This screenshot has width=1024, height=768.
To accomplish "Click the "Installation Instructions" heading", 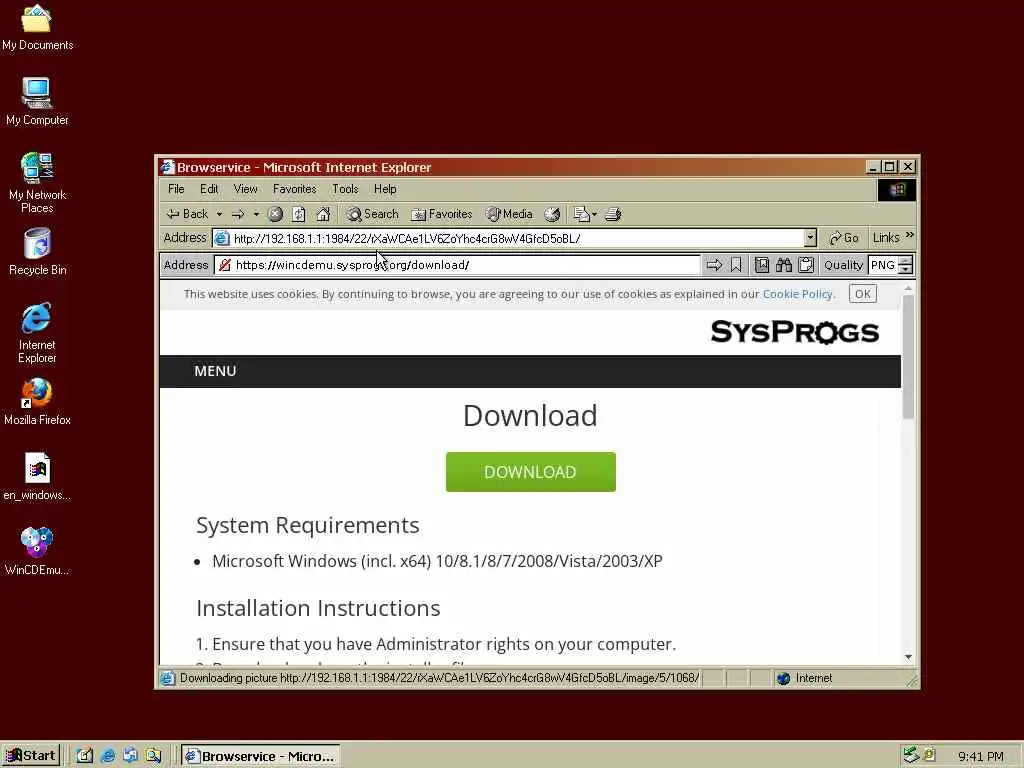I will (x=318, y=608).
